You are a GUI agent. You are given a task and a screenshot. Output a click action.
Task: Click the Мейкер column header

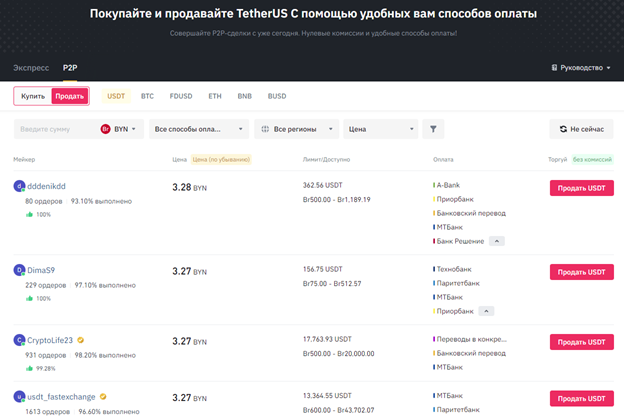pos(24,159)
